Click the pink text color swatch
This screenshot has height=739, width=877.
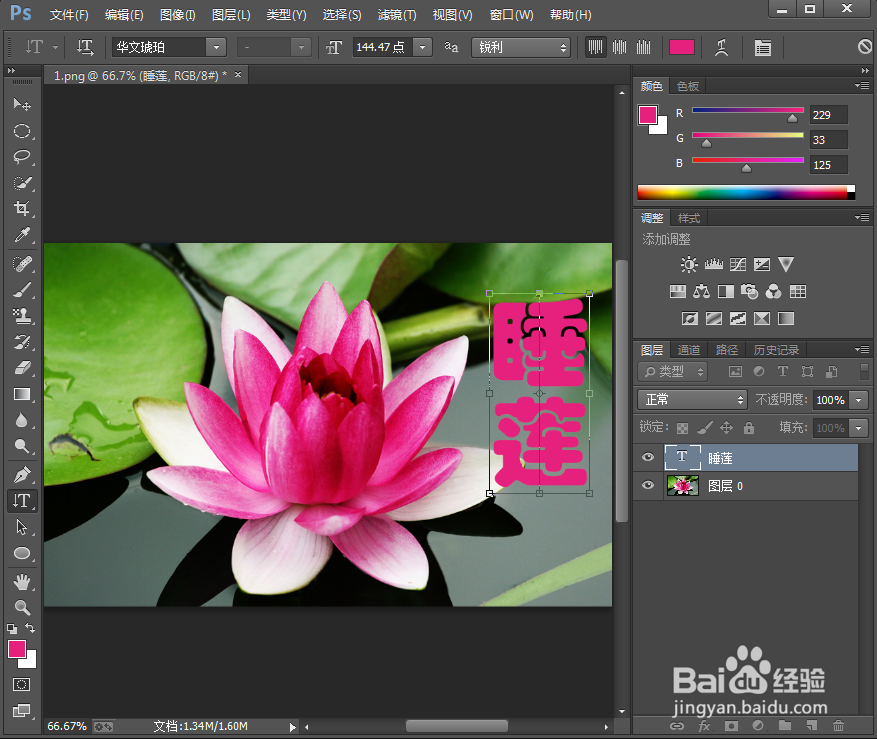[682, 47]
